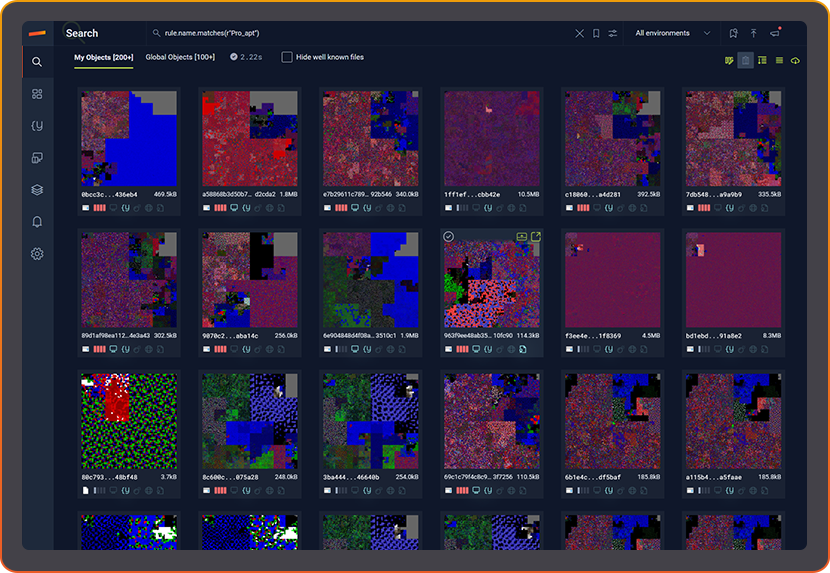Image resolution: width=830 pixels, height=573 pixels.
Task: Open thumbnail of a58868b3d50b7 object
Action: (250, 138)
